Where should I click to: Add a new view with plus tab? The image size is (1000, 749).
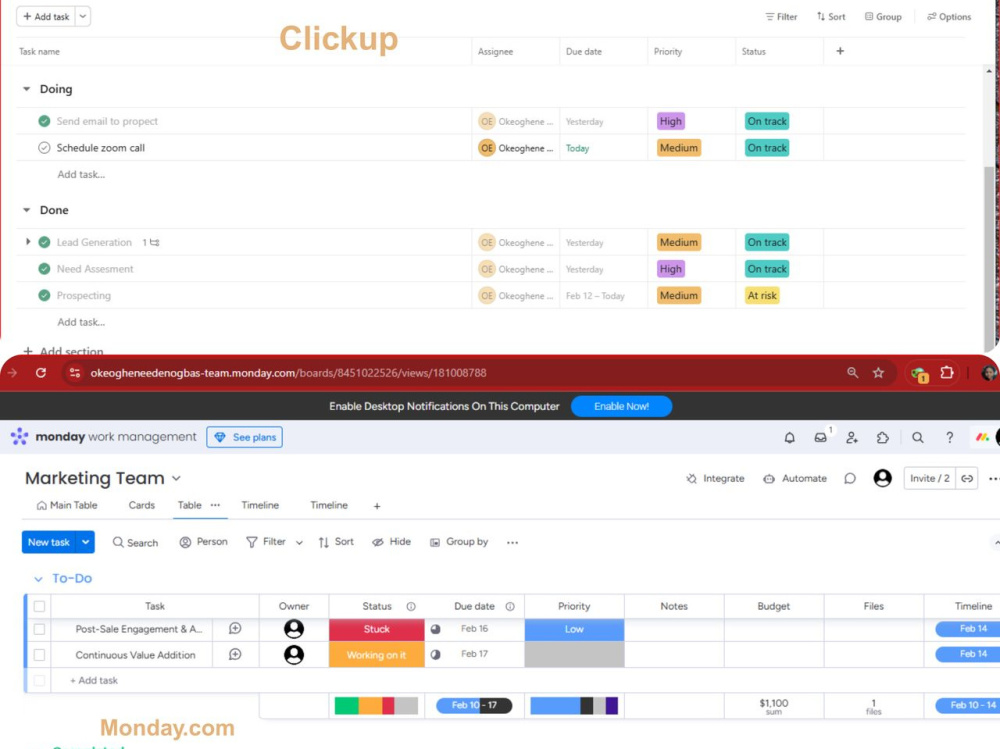click(x=377, y=506)
